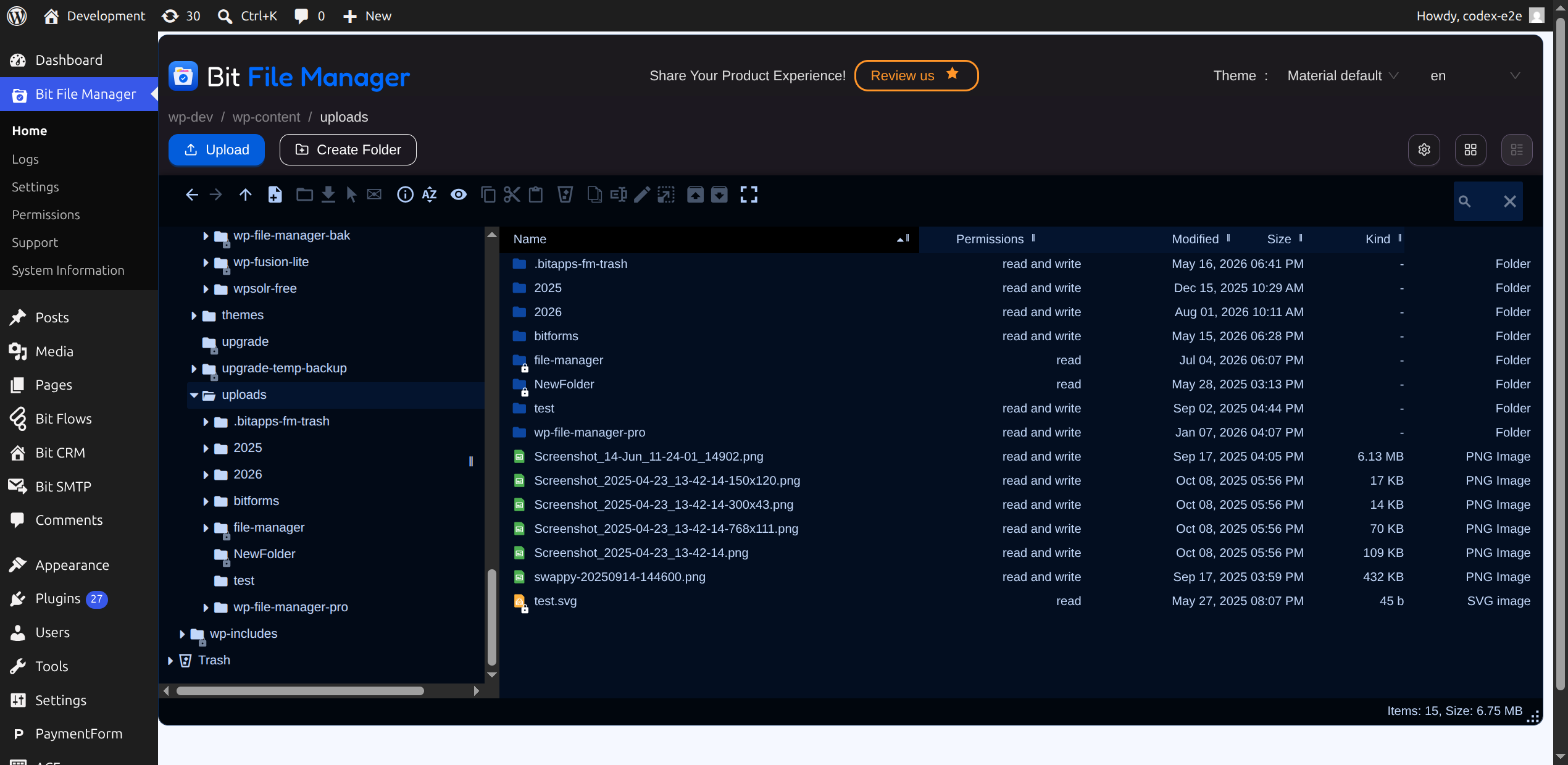Click the download toolbar icon

pos(328,195)
